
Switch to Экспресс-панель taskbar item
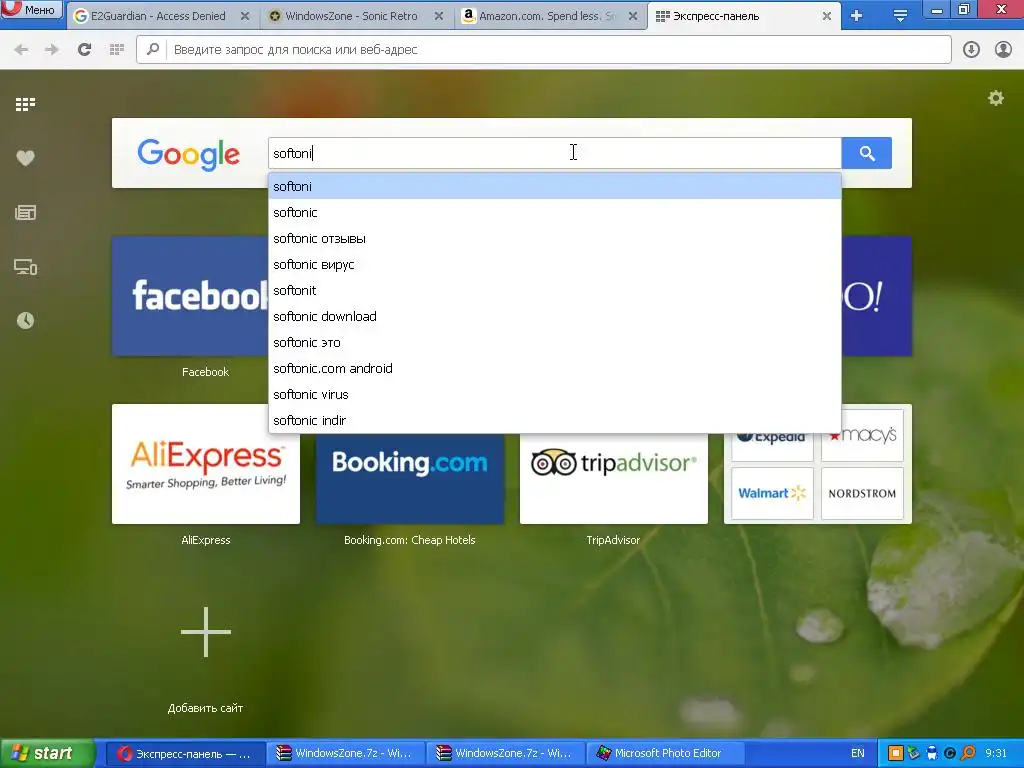(184, 754)
